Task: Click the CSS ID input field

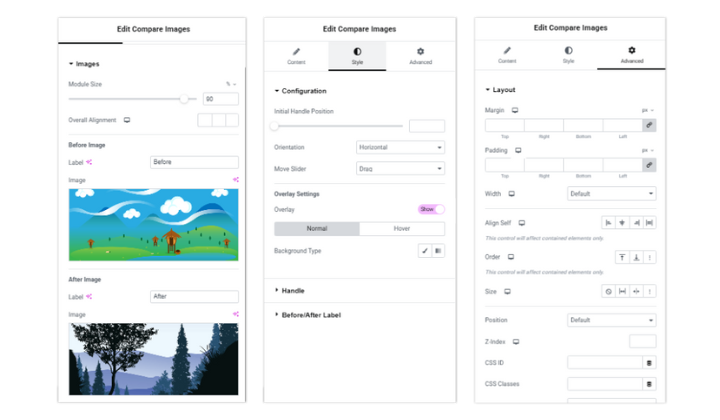Action: point(605,363)
